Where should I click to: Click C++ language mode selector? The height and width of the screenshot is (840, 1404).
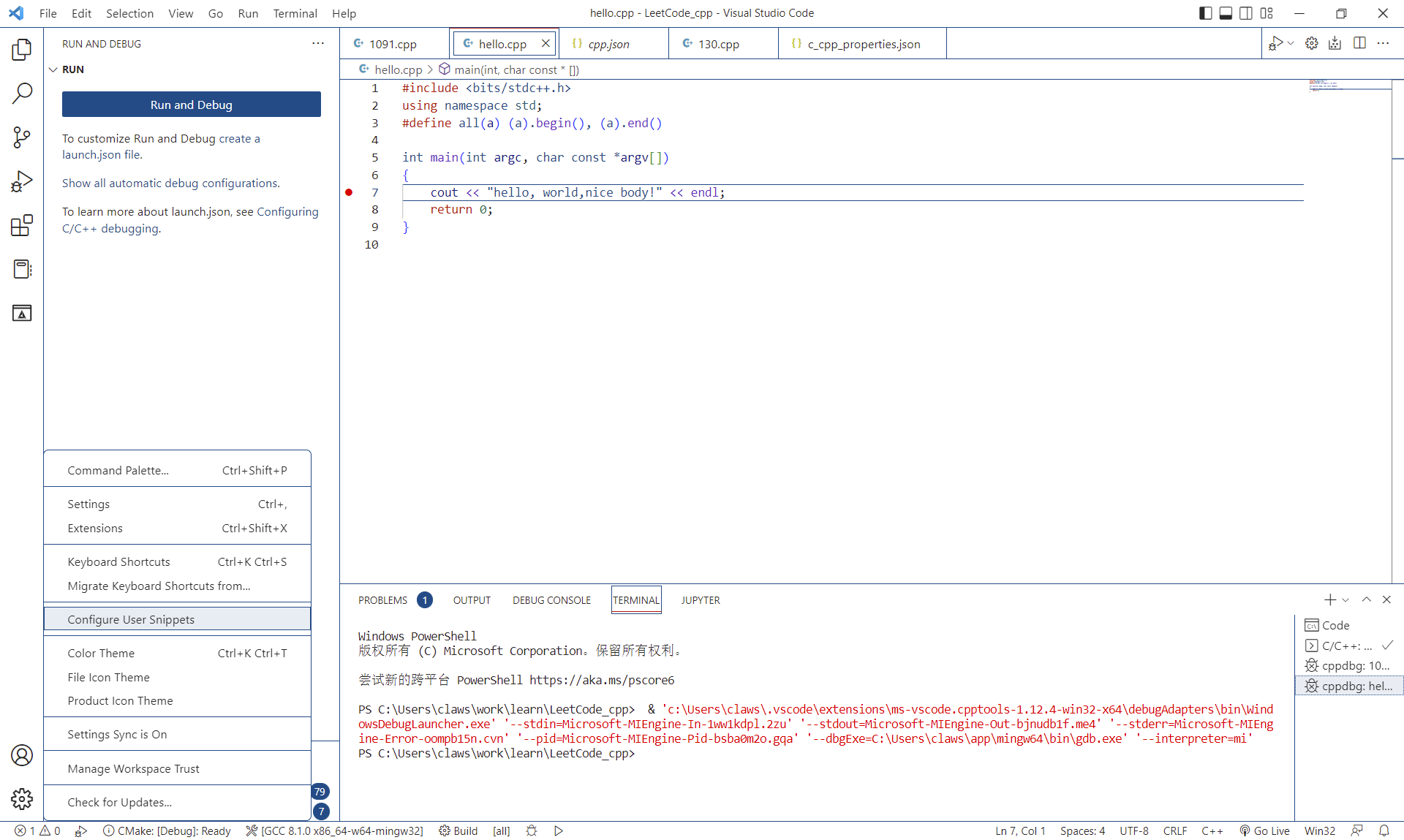tap(1212, 830)
